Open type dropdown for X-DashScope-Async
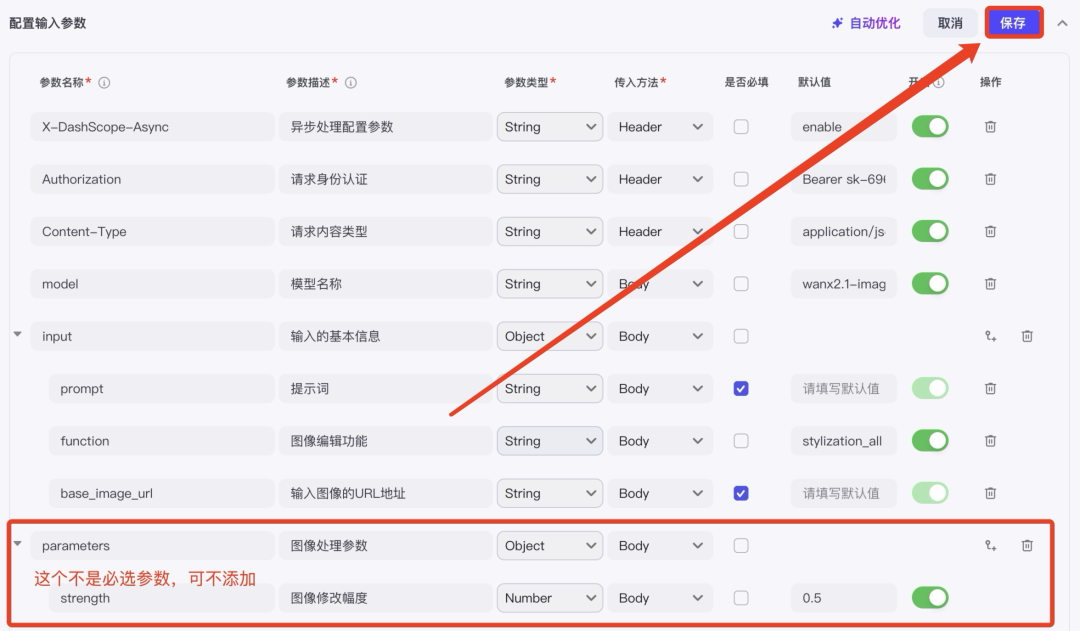This screenshot has height=631, width=1080. click(x=550, y=127)
